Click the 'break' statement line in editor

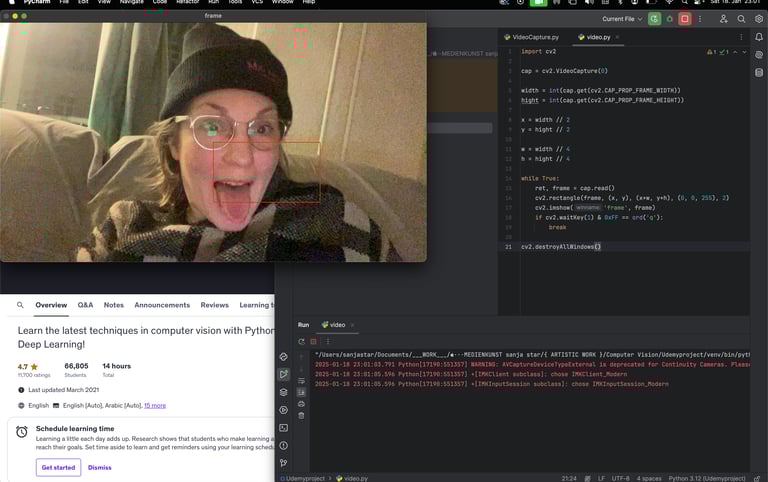pos(557,227)
